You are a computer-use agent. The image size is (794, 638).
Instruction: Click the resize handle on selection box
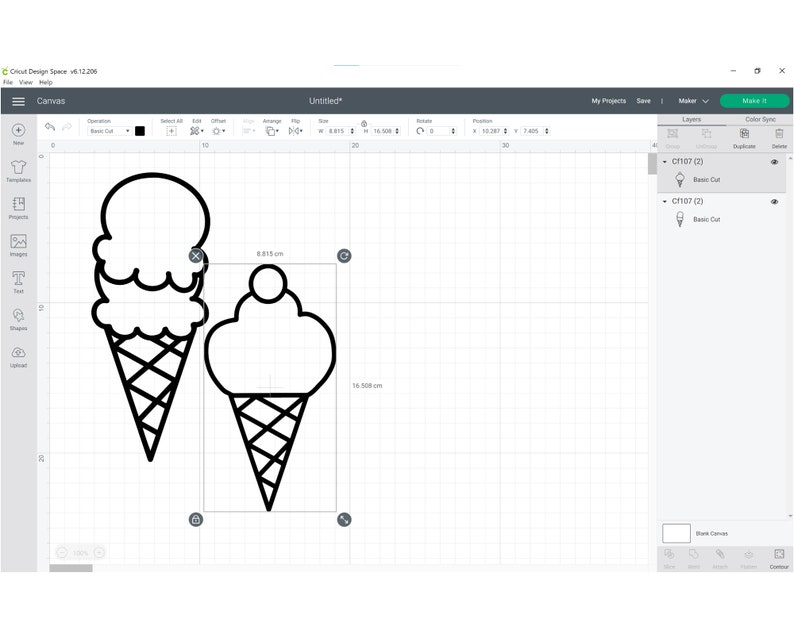[x=344, y=520]
